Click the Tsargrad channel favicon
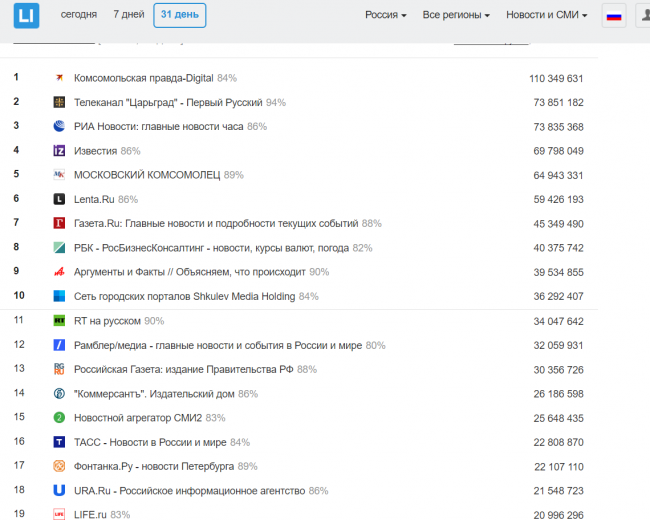The width and height of the screenshot is (650, 520). coord(59,102)
